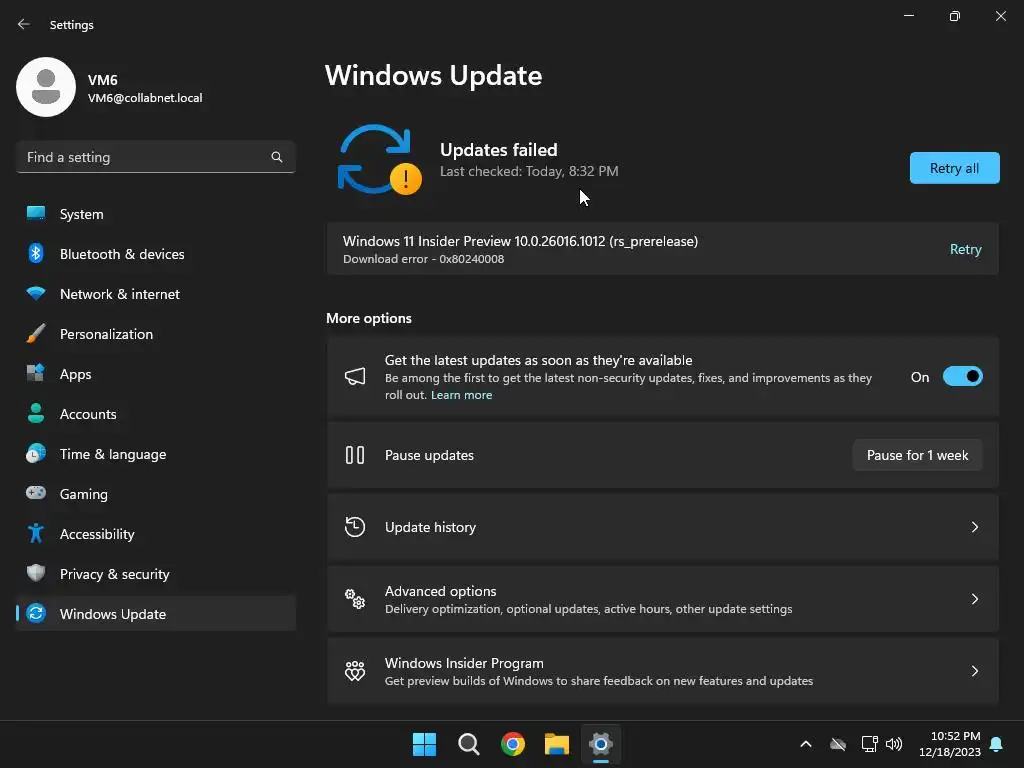The image size is (1024, 768).
Task: Click the System monitor icon in sidebar
Action: coord(36,214)
